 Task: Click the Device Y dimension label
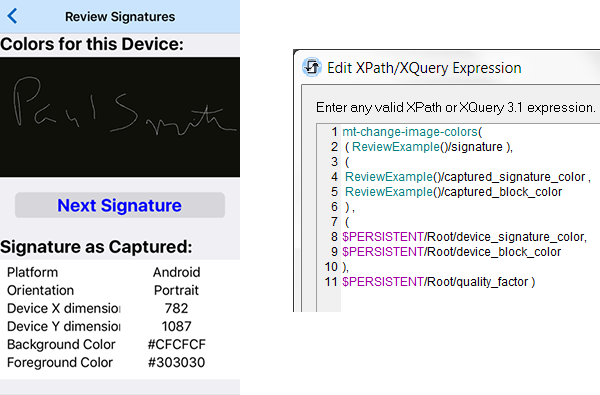pos(64,326)
